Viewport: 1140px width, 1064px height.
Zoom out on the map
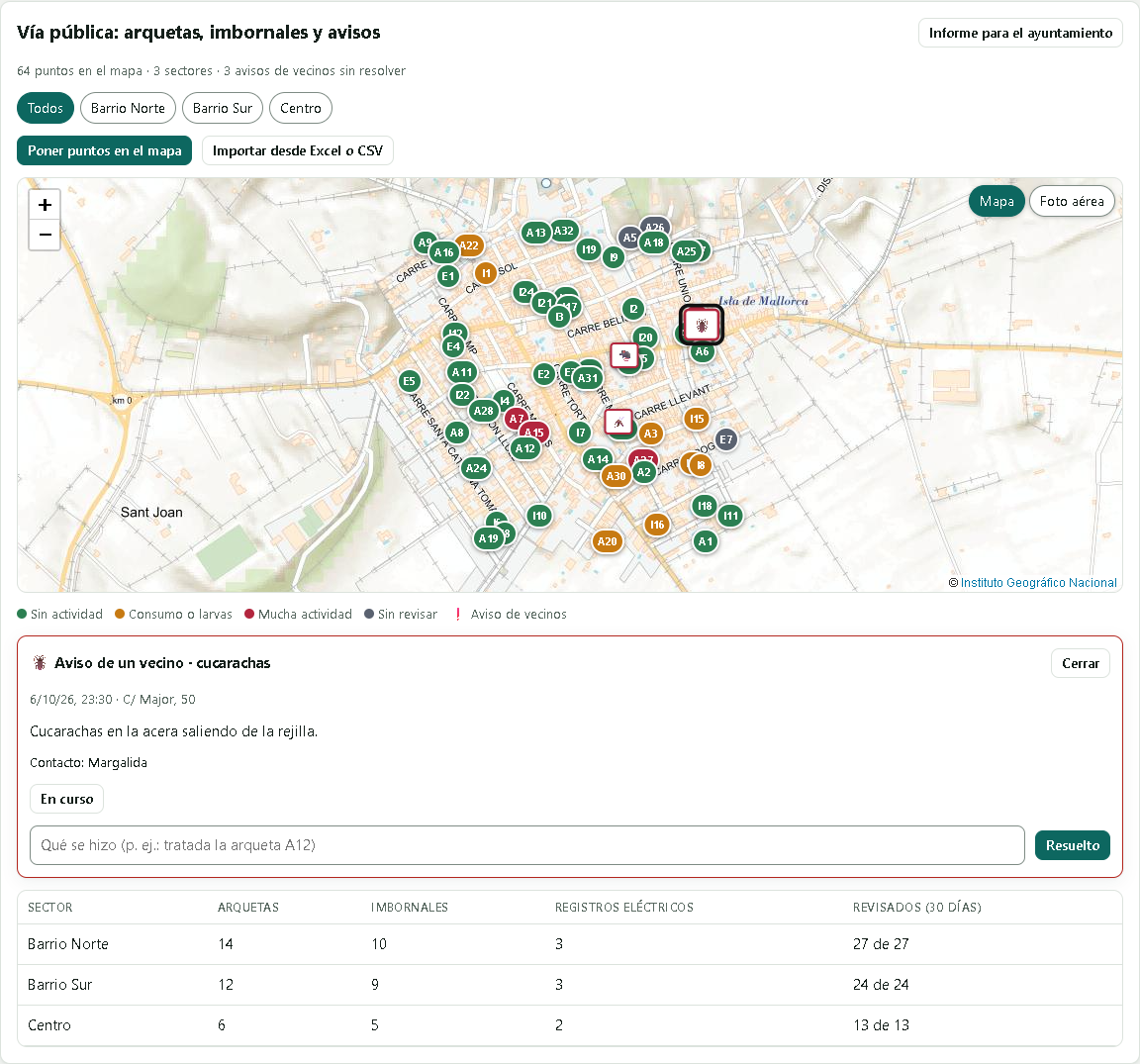click(x=46, y=235)
